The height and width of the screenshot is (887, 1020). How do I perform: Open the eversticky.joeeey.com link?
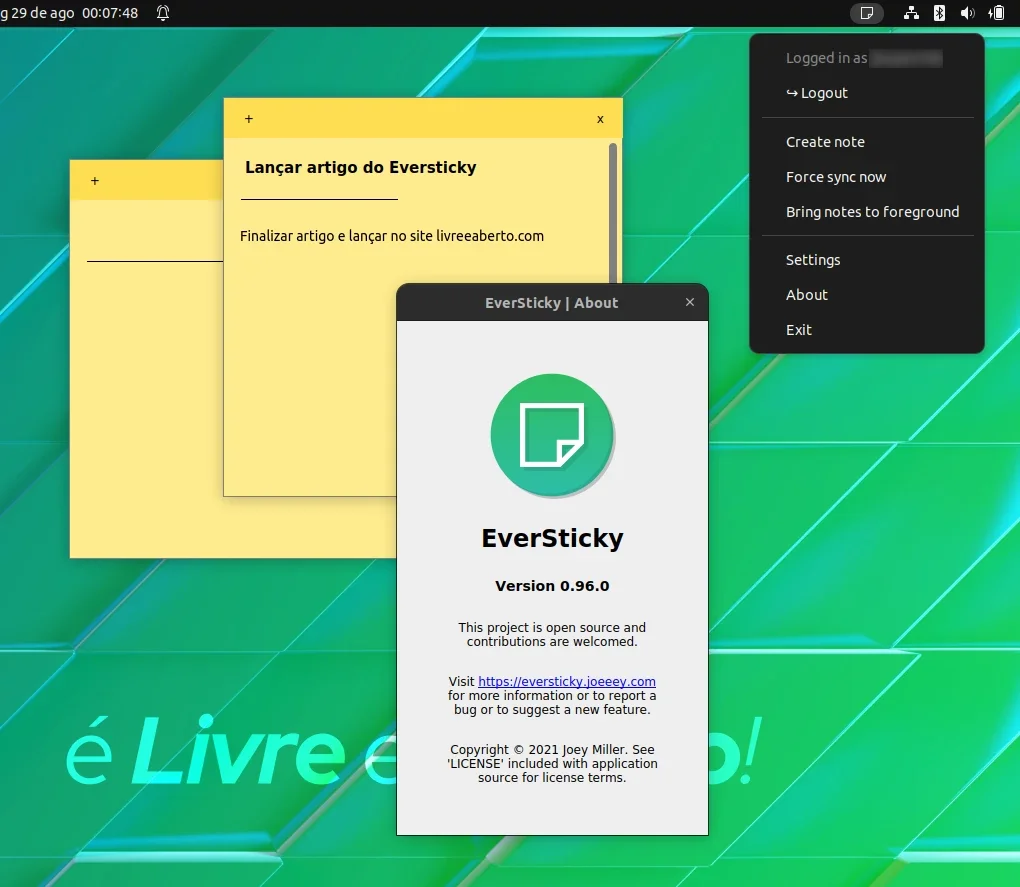click(567, 681)
